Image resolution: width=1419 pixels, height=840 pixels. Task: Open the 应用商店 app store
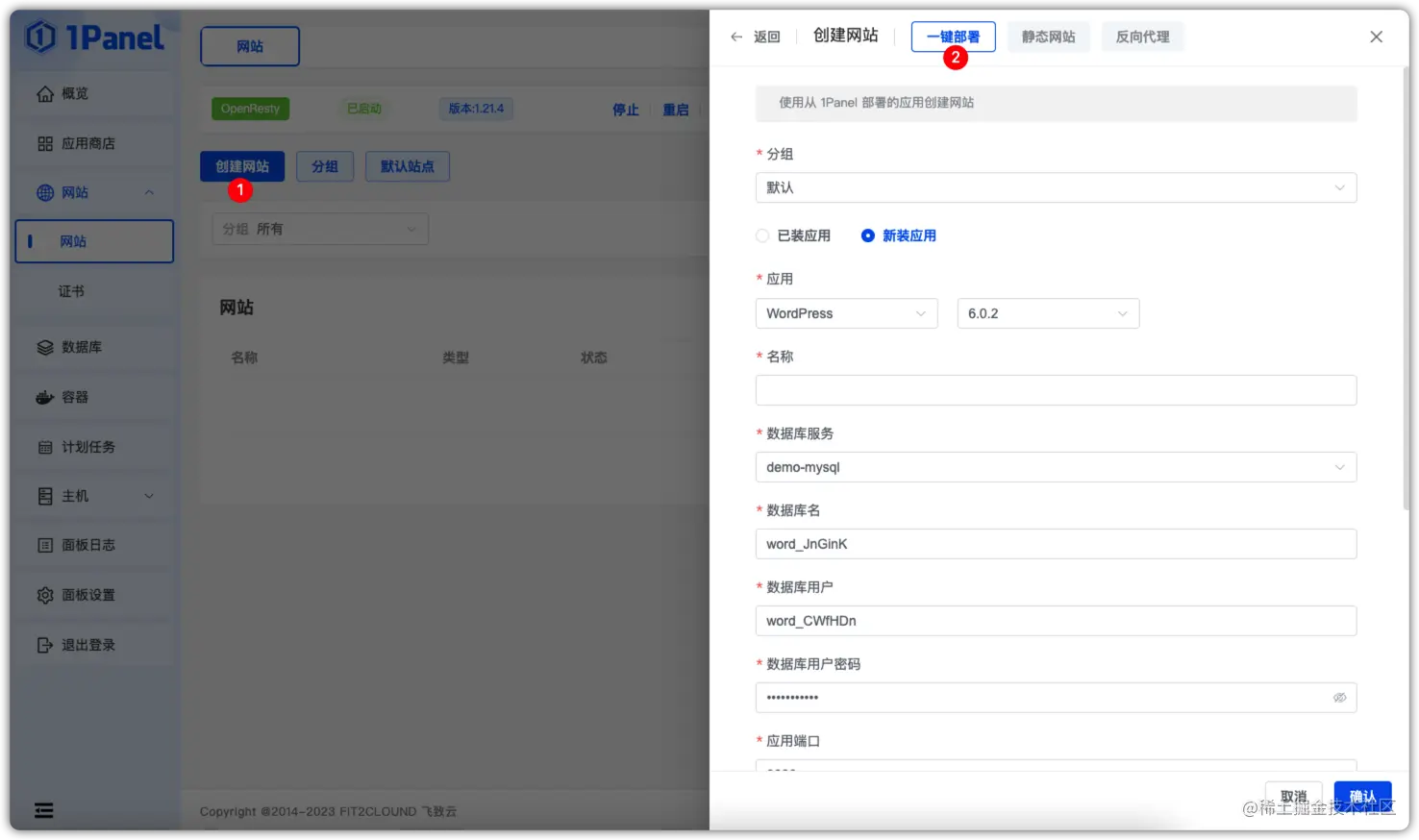[93, 142]
